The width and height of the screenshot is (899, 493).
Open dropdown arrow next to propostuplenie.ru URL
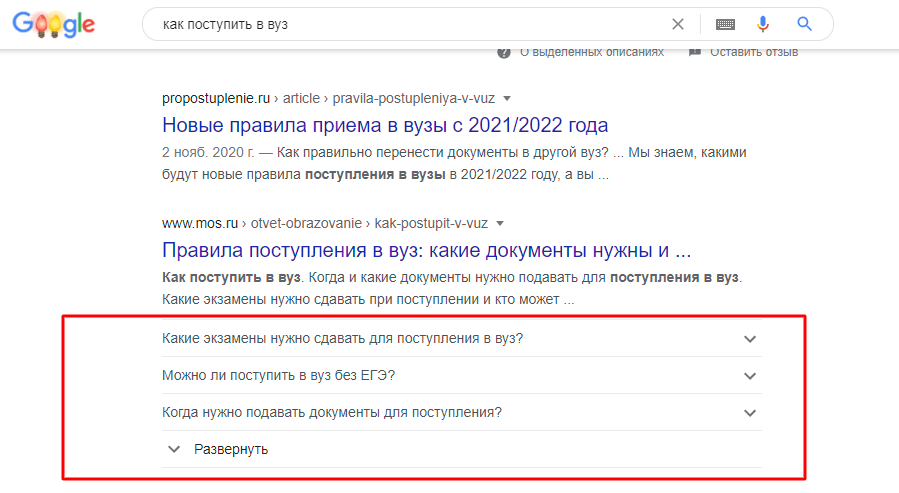tap(507, 99)
